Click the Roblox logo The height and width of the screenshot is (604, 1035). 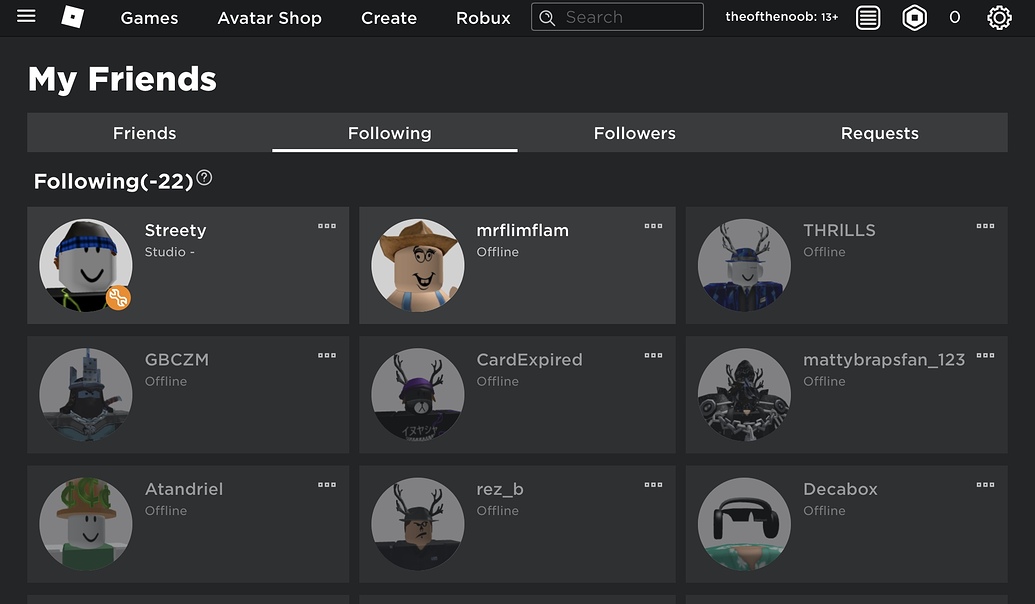click(x=71, y=17)
